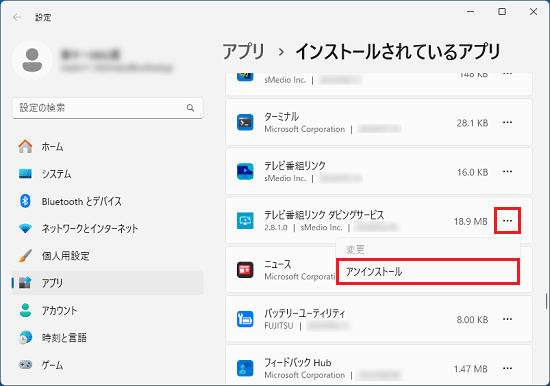Screen dimensions: 550x386
Task: Click the ホーム house icon
Action: click(x=25, y=146)
